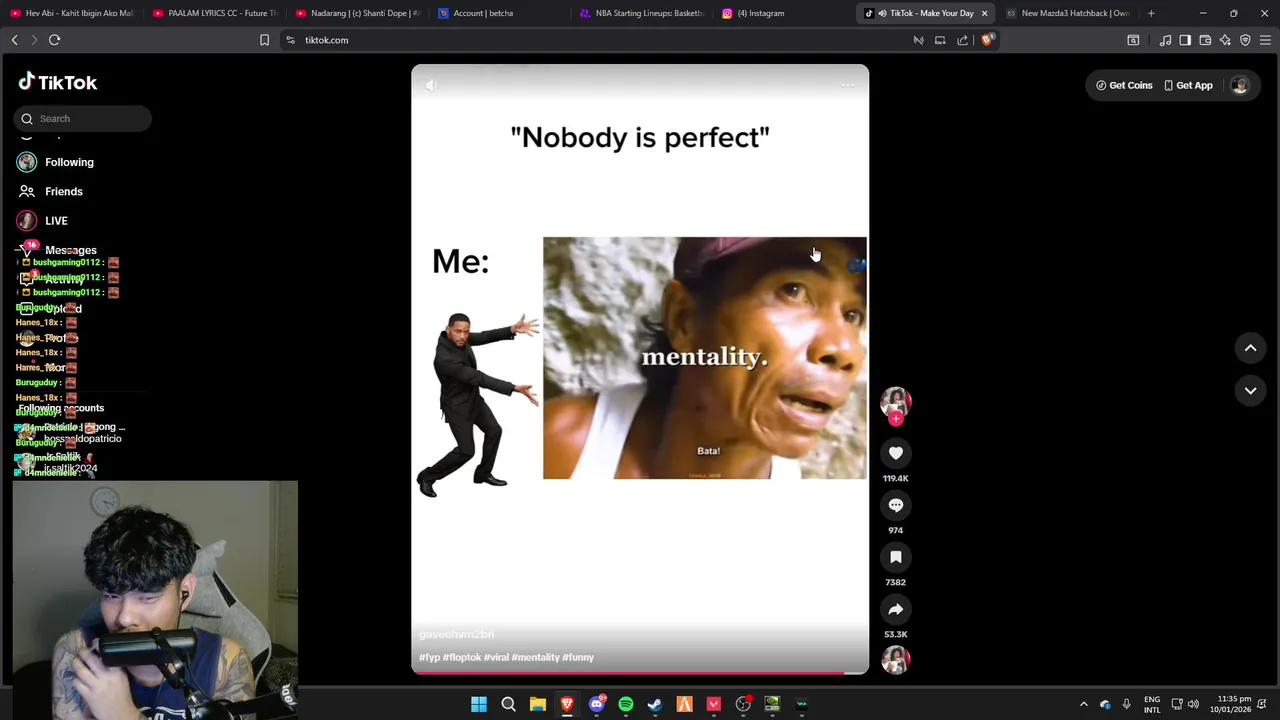
Task: Open the browser music playlist icon
Action: pyautogui.click(x=1165, y=40)
